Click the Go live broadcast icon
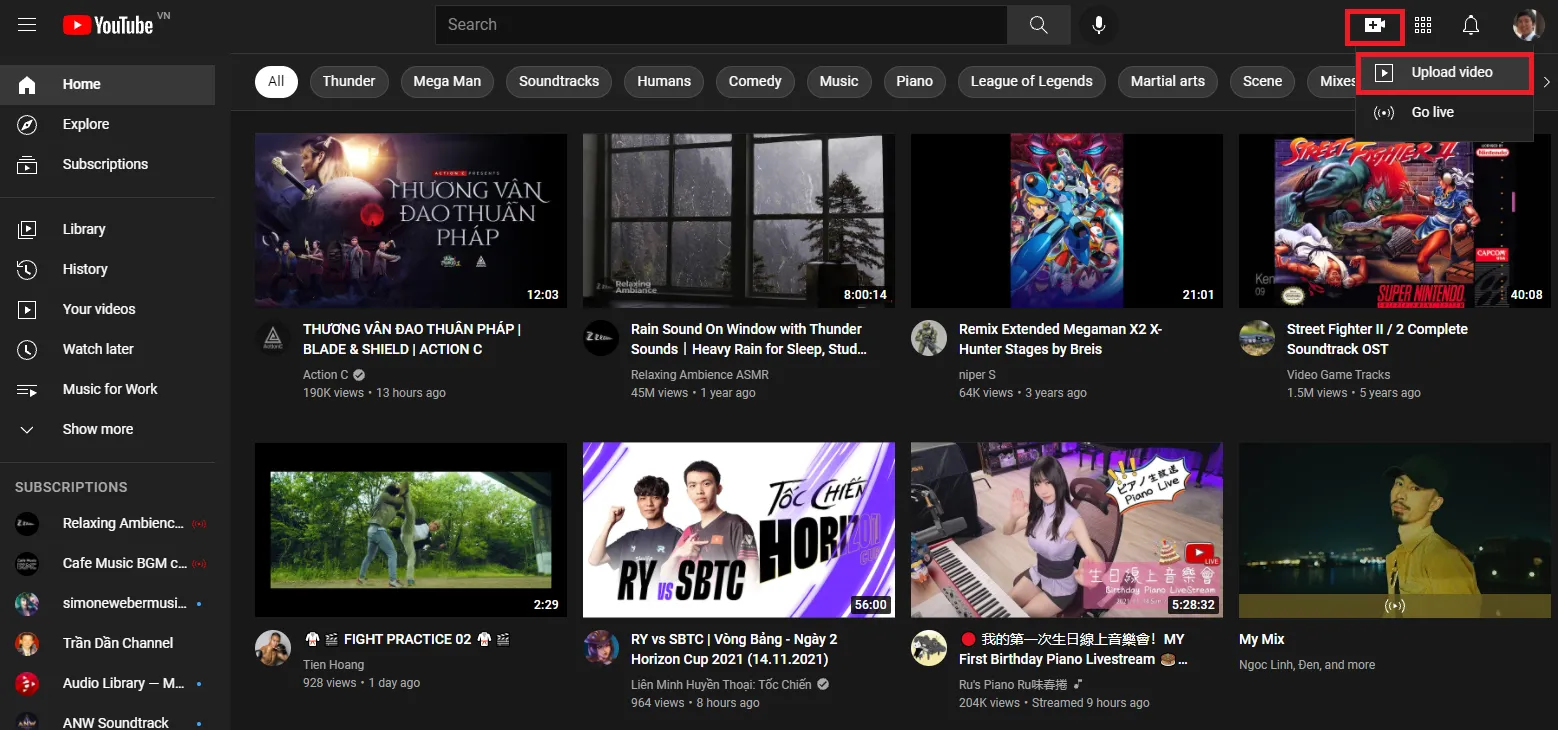Screen dimensions: 1558x730 [1384, 113]
